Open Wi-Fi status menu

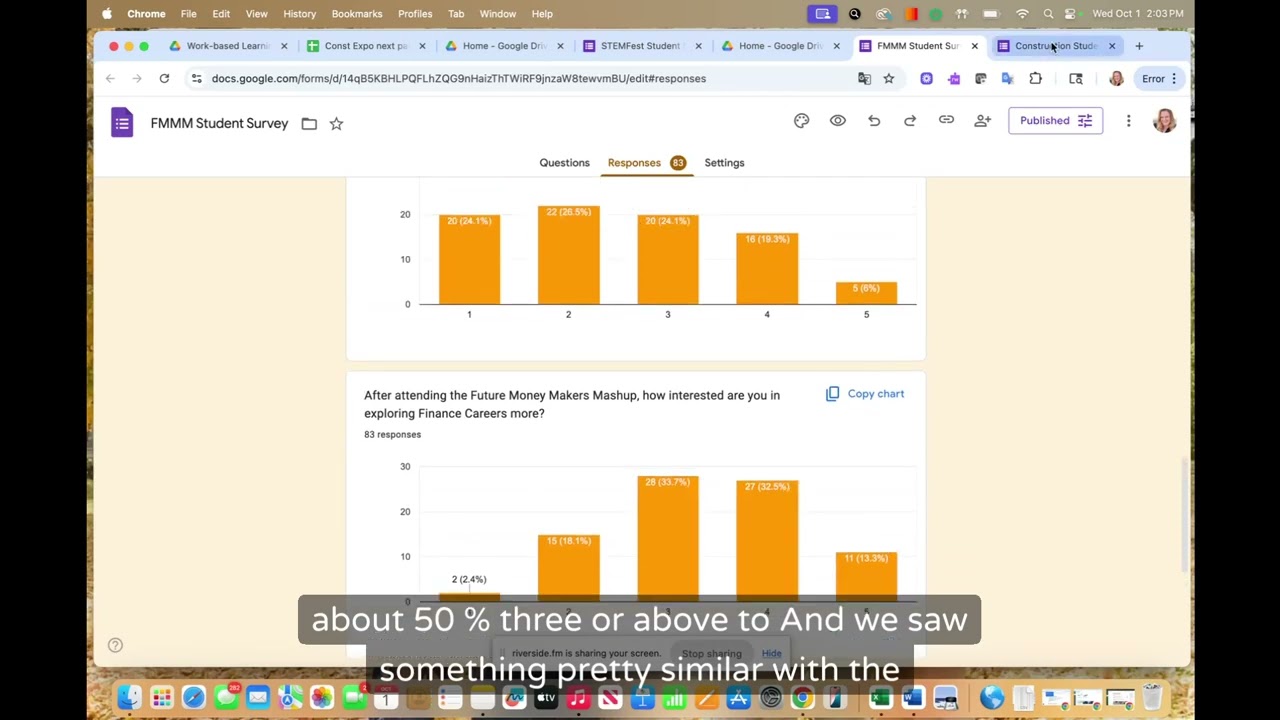coord(1022,14)
